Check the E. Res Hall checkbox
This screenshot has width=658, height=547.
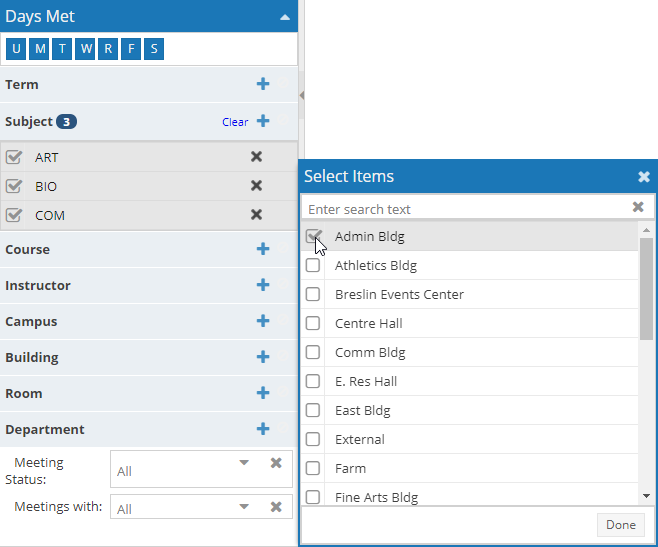[313, 381]
